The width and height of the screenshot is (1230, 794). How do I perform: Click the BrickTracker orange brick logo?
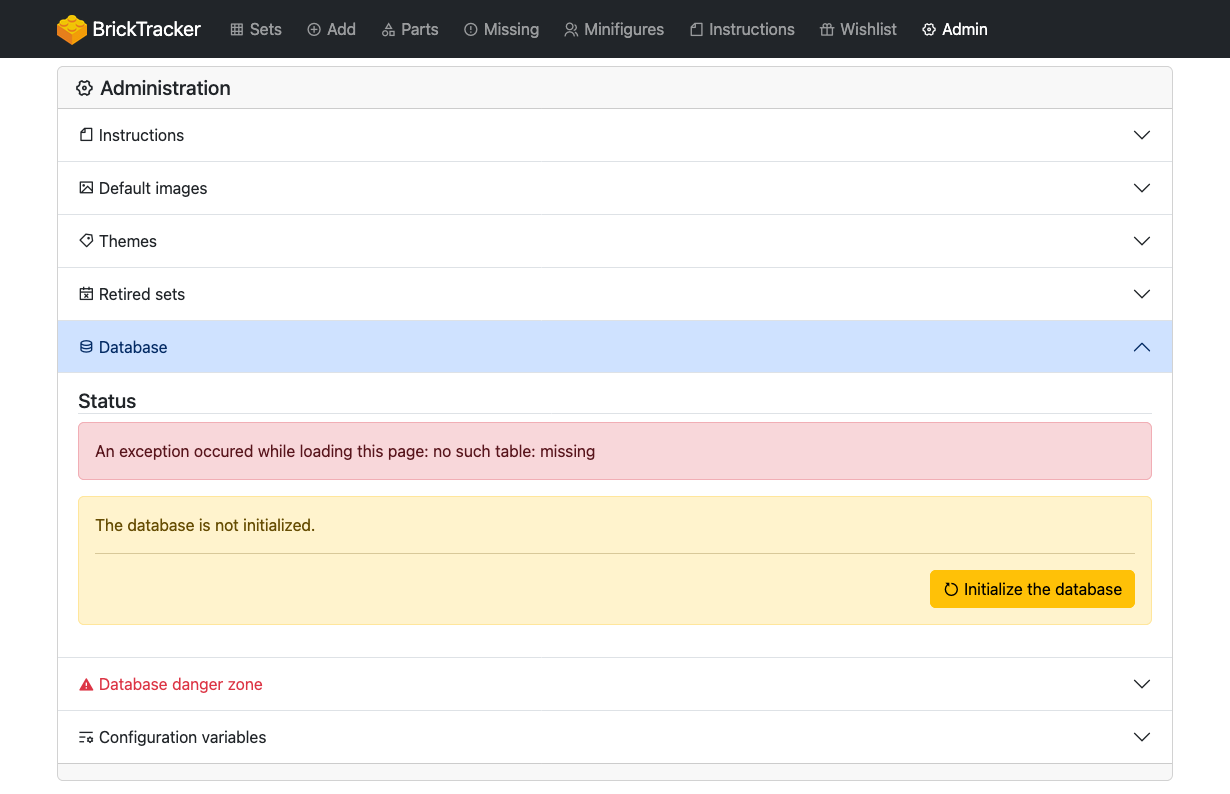pos(72,30)
